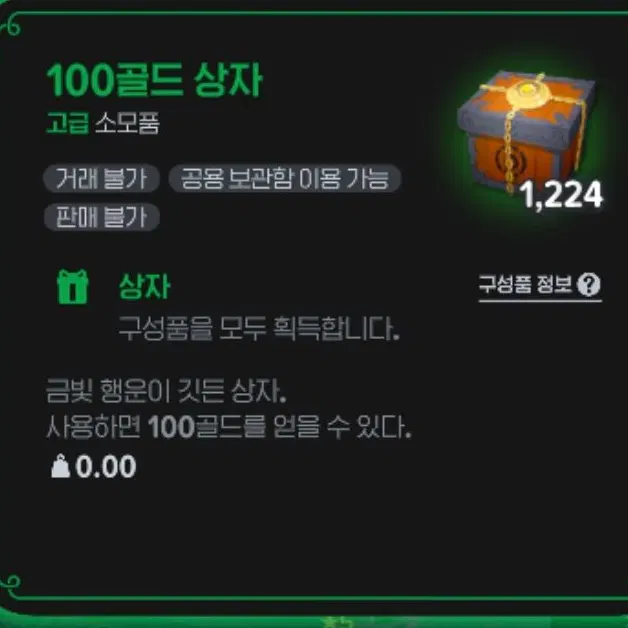
Task: Click the 고급 grade label
Action: pos(67,123)
